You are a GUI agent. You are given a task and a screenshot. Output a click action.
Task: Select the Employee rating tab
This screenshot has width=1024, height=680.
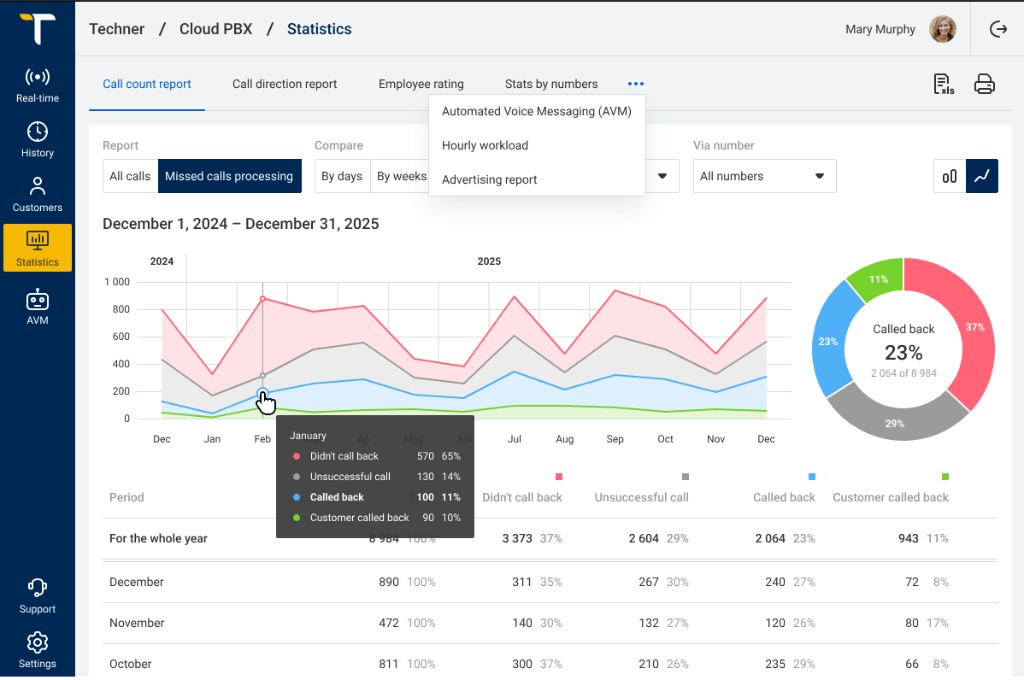coord(421,84)
